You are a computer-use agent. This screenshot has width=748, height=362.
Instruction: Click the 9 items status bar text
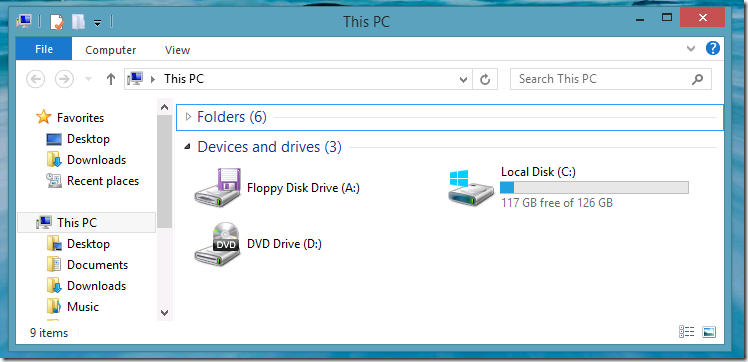(x=49, y=333)
